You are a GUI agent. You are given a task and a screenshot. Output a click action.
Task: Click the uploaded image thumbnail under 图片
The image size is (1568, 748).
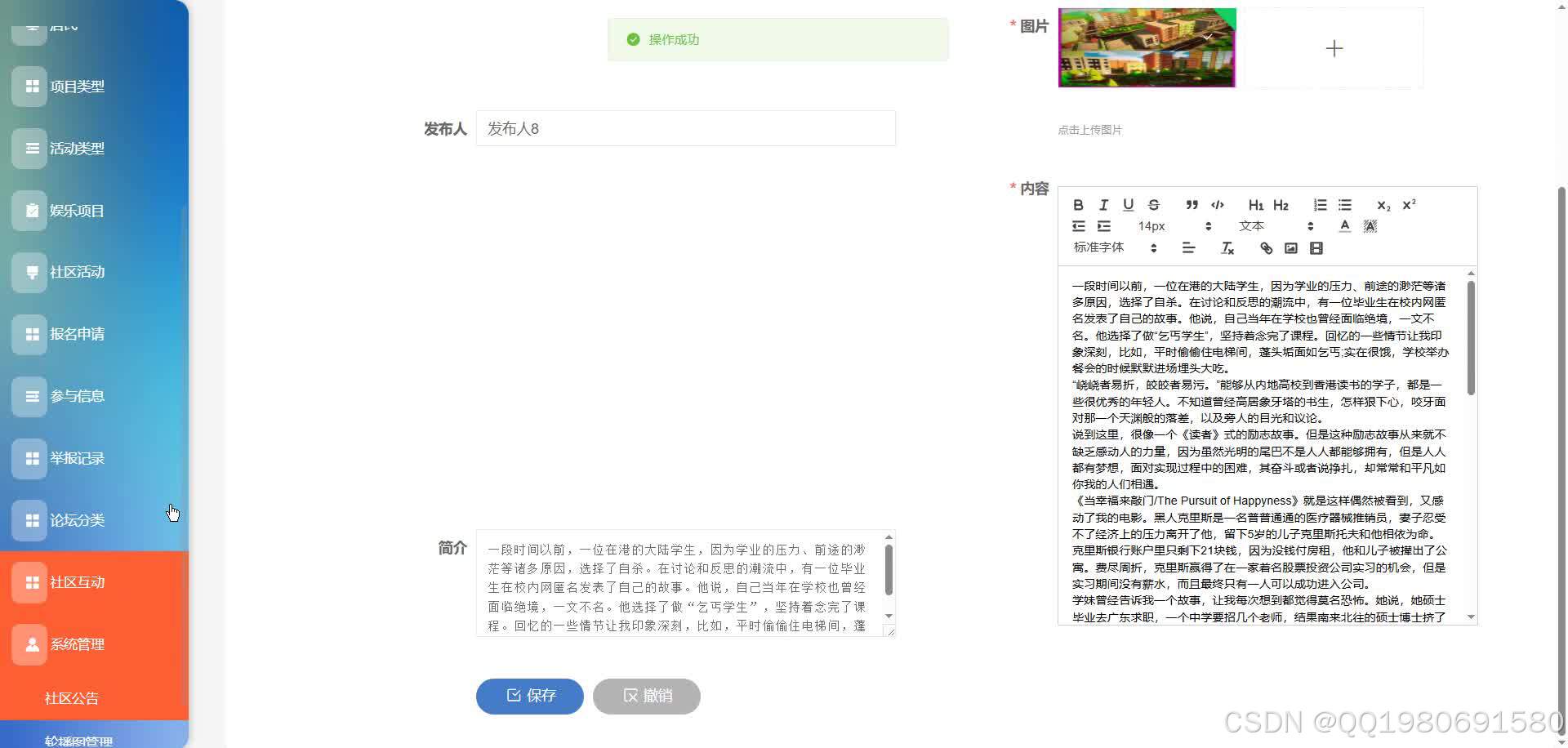(x=1147, y=47)
